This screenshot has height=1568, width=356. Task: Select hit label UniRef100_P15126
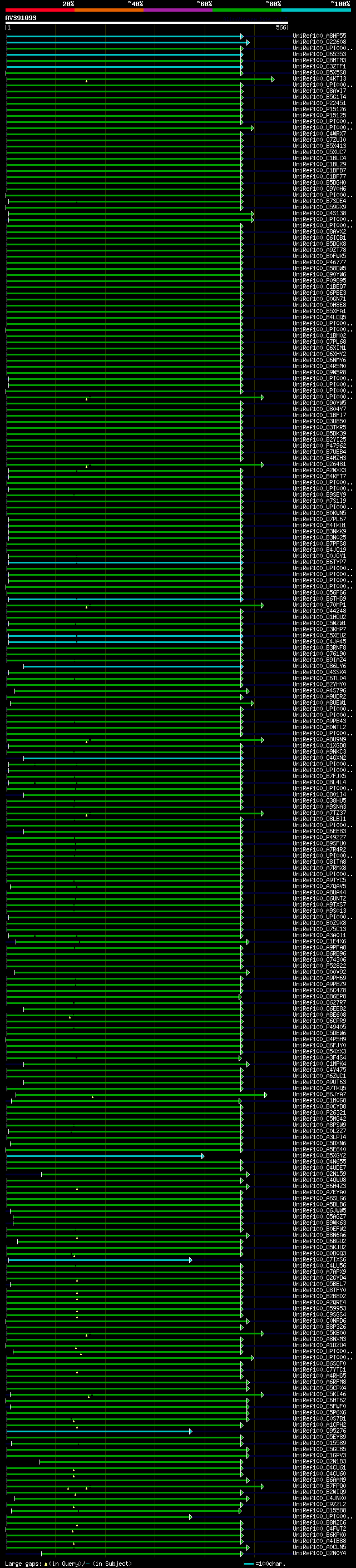pos(319,110)
